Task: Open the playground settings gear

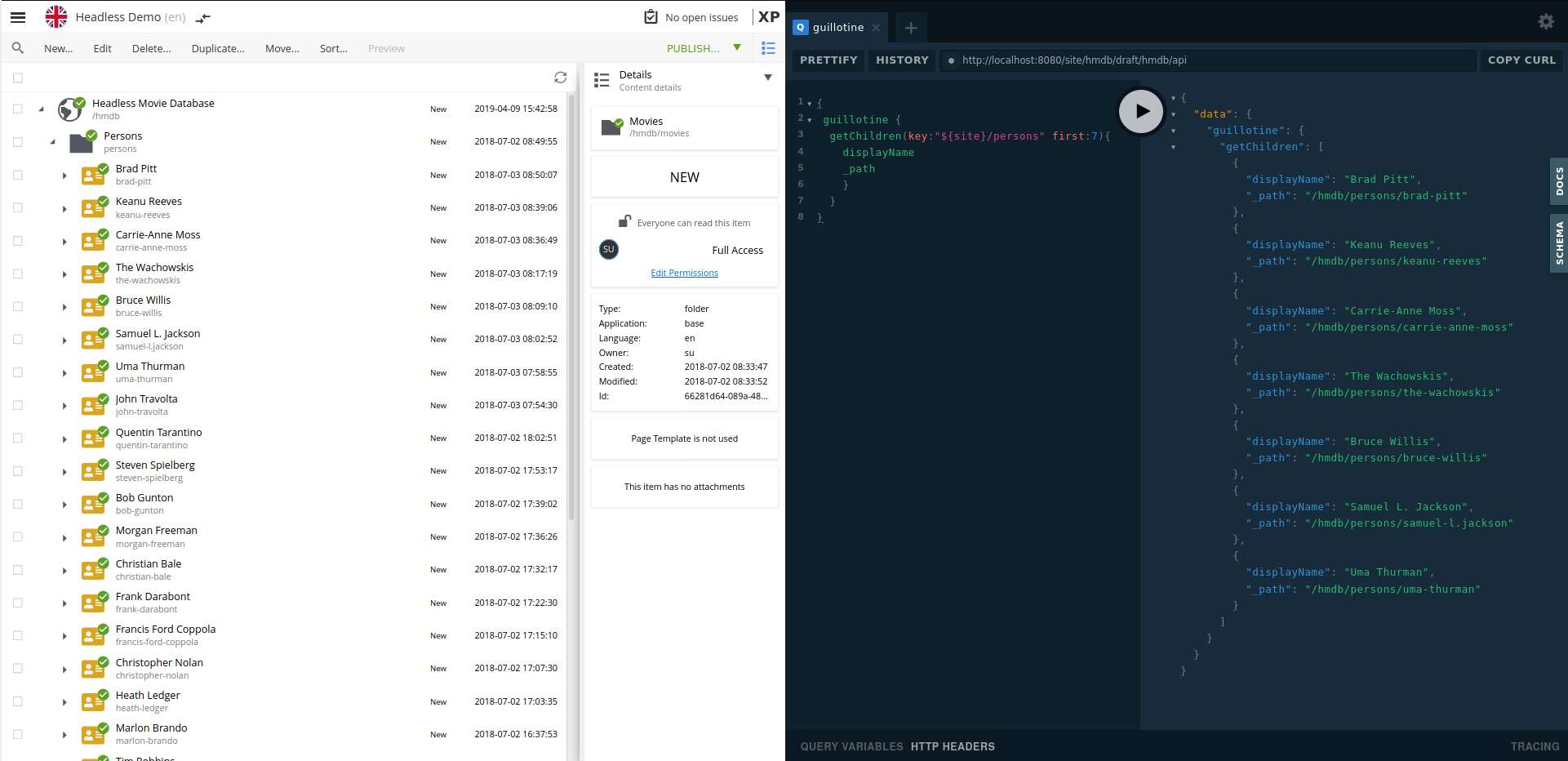Action: coord(1546,22)
